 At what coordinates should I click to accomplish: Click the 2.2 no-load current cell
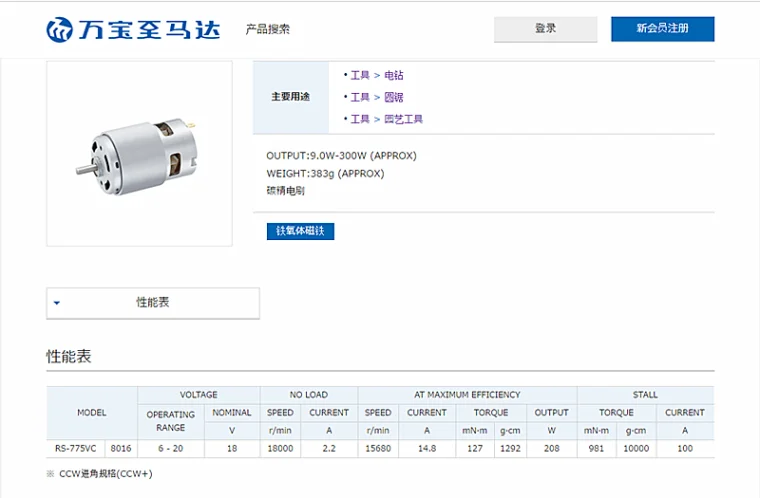(329, 449)
